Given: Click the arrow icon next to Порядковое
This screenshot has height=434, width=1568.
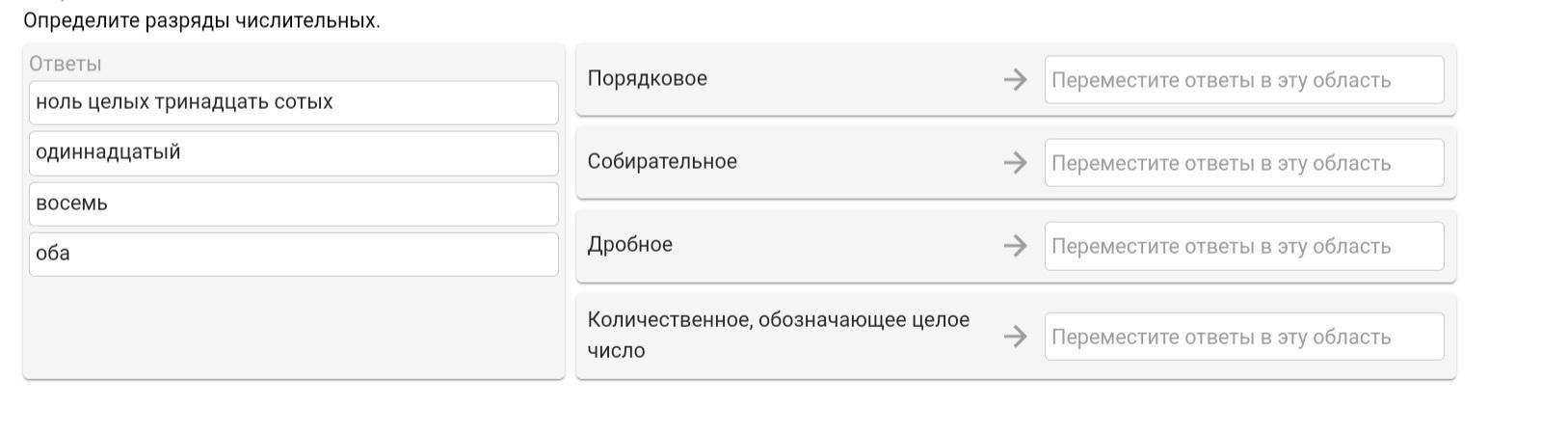Looking at the screenshot, I should point(1015,80).
